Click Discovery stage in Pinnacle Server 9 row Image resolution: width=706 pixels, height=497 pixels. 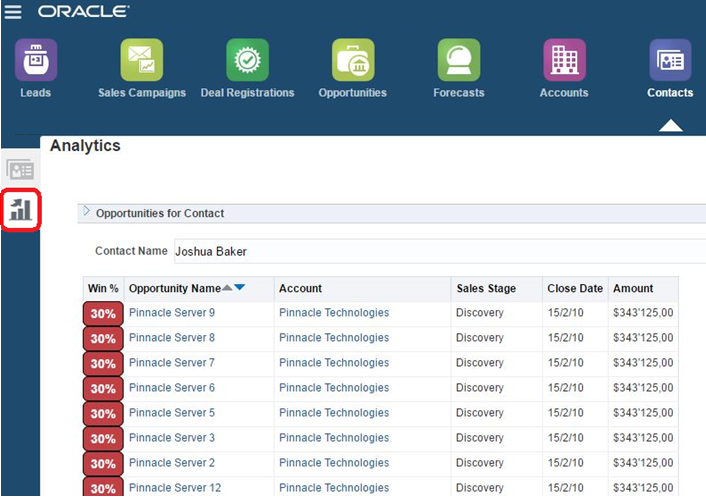click(480, 312)
